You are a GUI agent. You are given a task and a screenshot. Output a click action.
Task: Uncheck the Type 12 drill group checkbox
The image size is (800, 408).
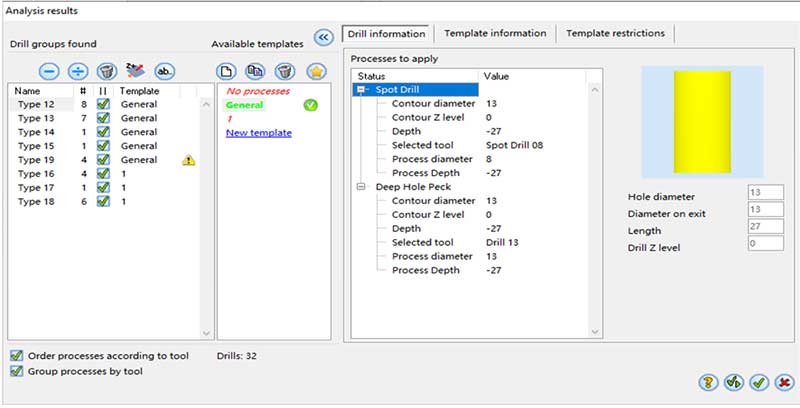tap(103, 104)
